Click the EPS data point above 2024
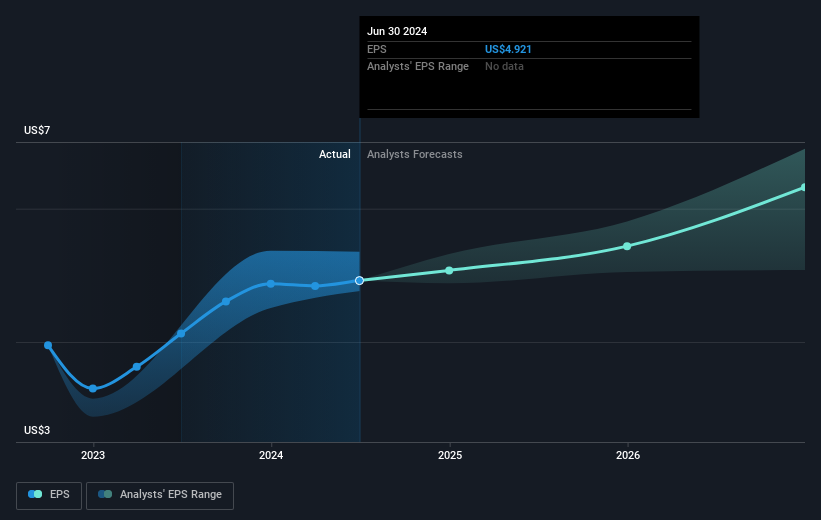The height and width of the screenshot is (520, 821). pos(271,284)
